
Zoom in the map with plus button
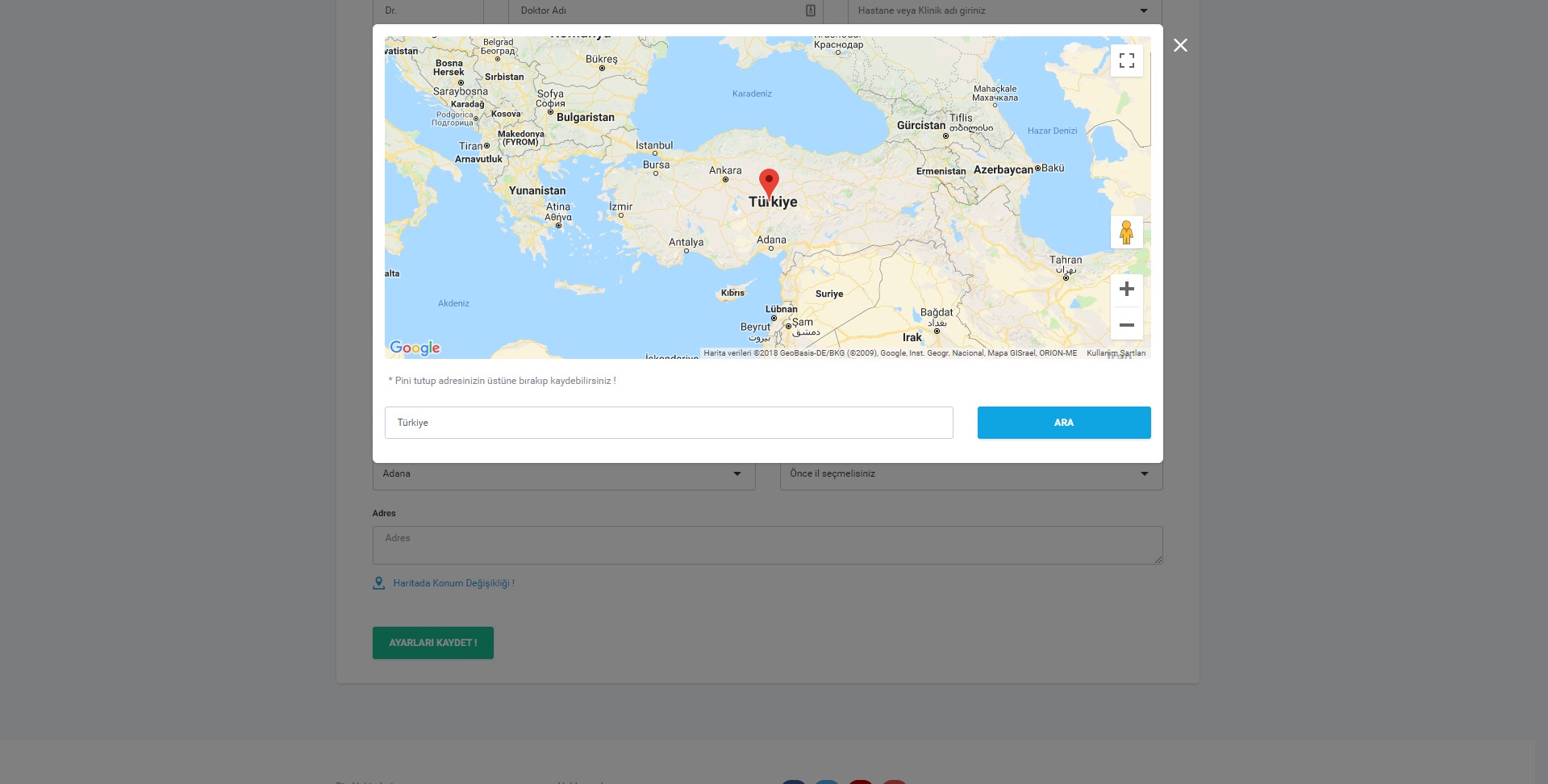point(1126,290)
